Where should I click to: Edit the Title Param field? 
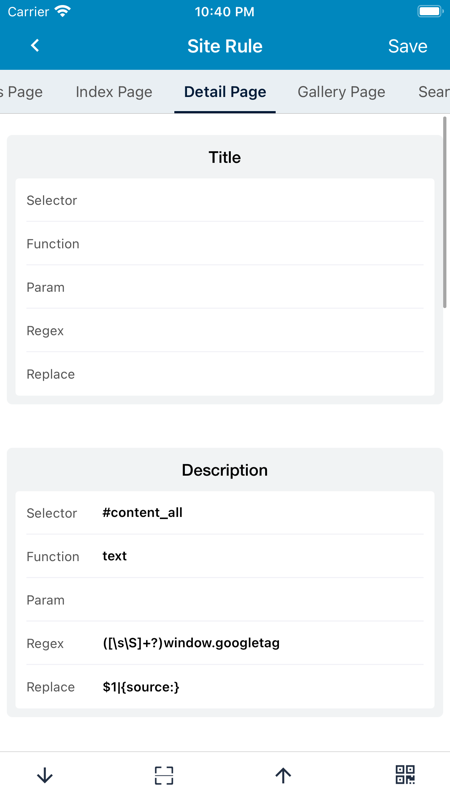[225, 287]
